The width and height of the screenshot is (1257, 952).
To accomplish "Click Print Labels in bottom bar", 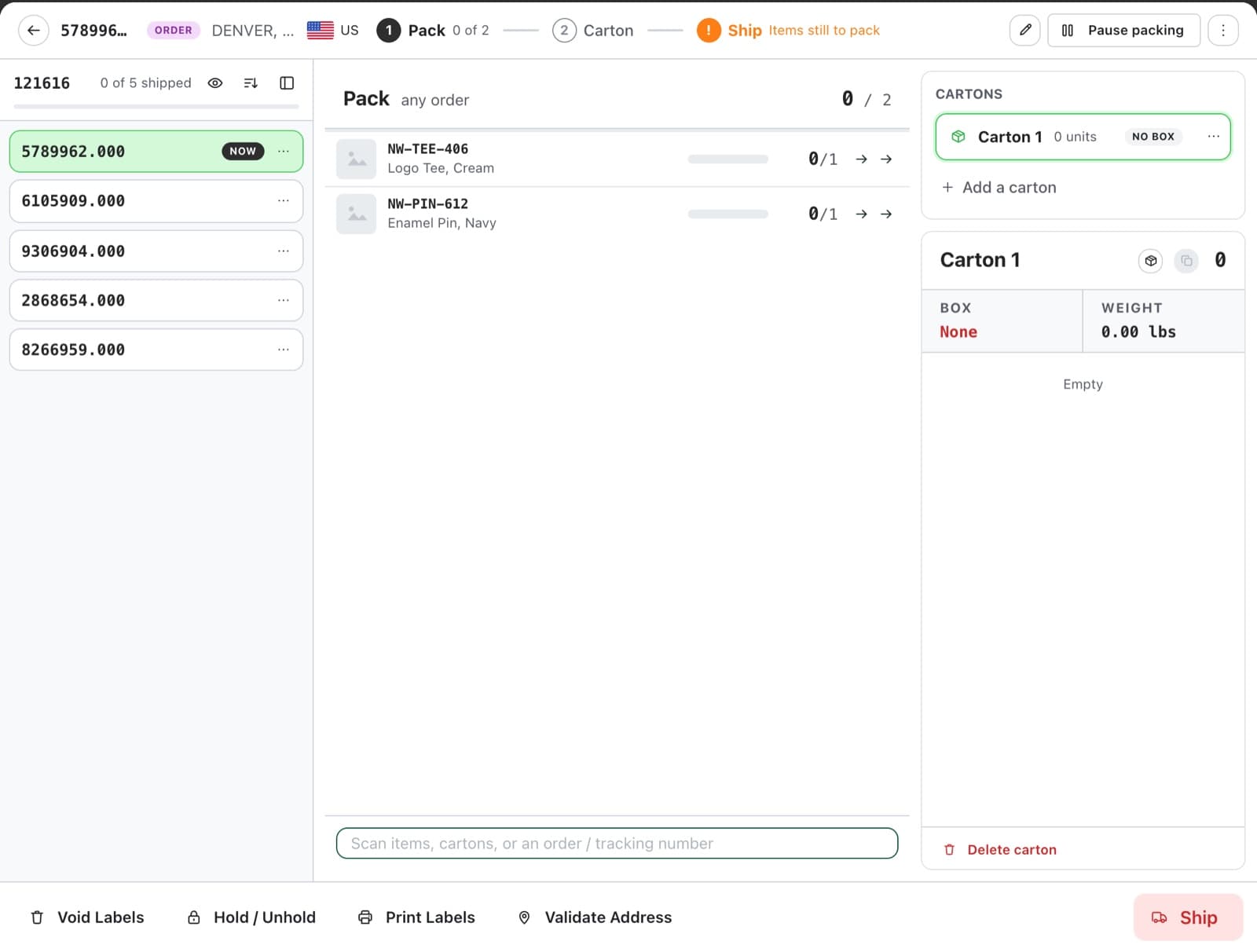I will [x=416, y=917].
